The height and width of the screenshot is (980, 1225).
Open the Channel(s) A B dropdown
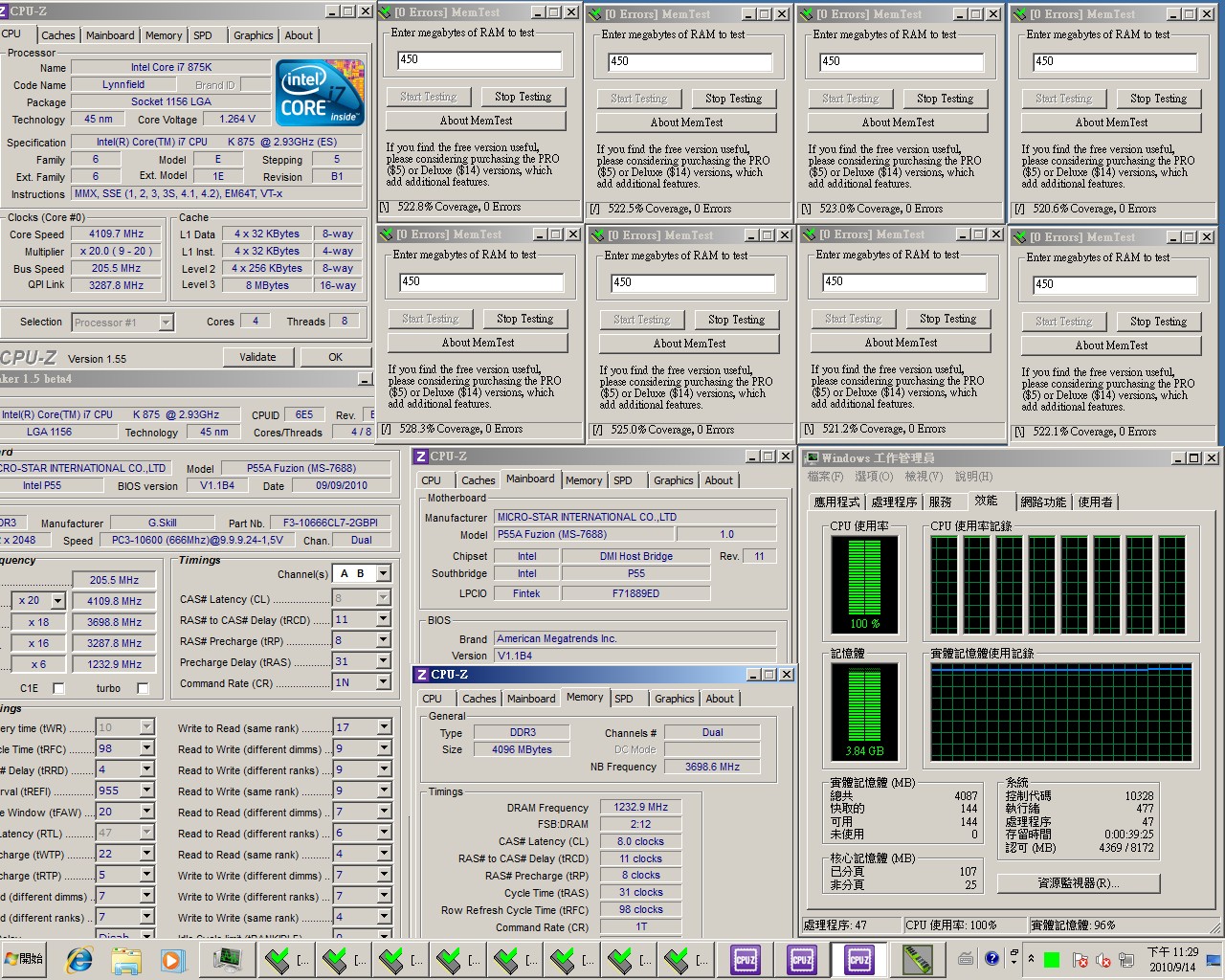(x=384, y=573)
